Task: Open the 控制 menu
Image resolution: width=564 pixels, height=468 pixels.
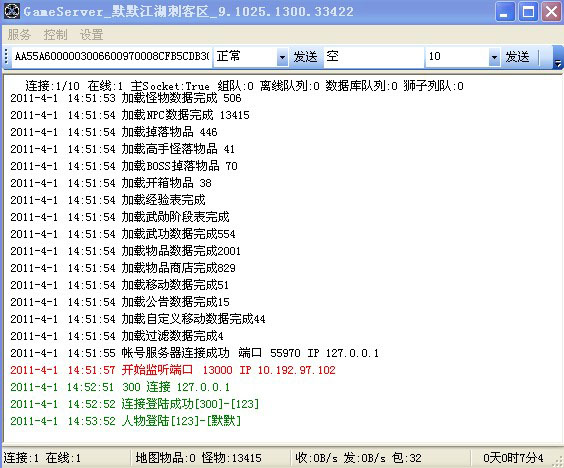Action: [55, 35]
